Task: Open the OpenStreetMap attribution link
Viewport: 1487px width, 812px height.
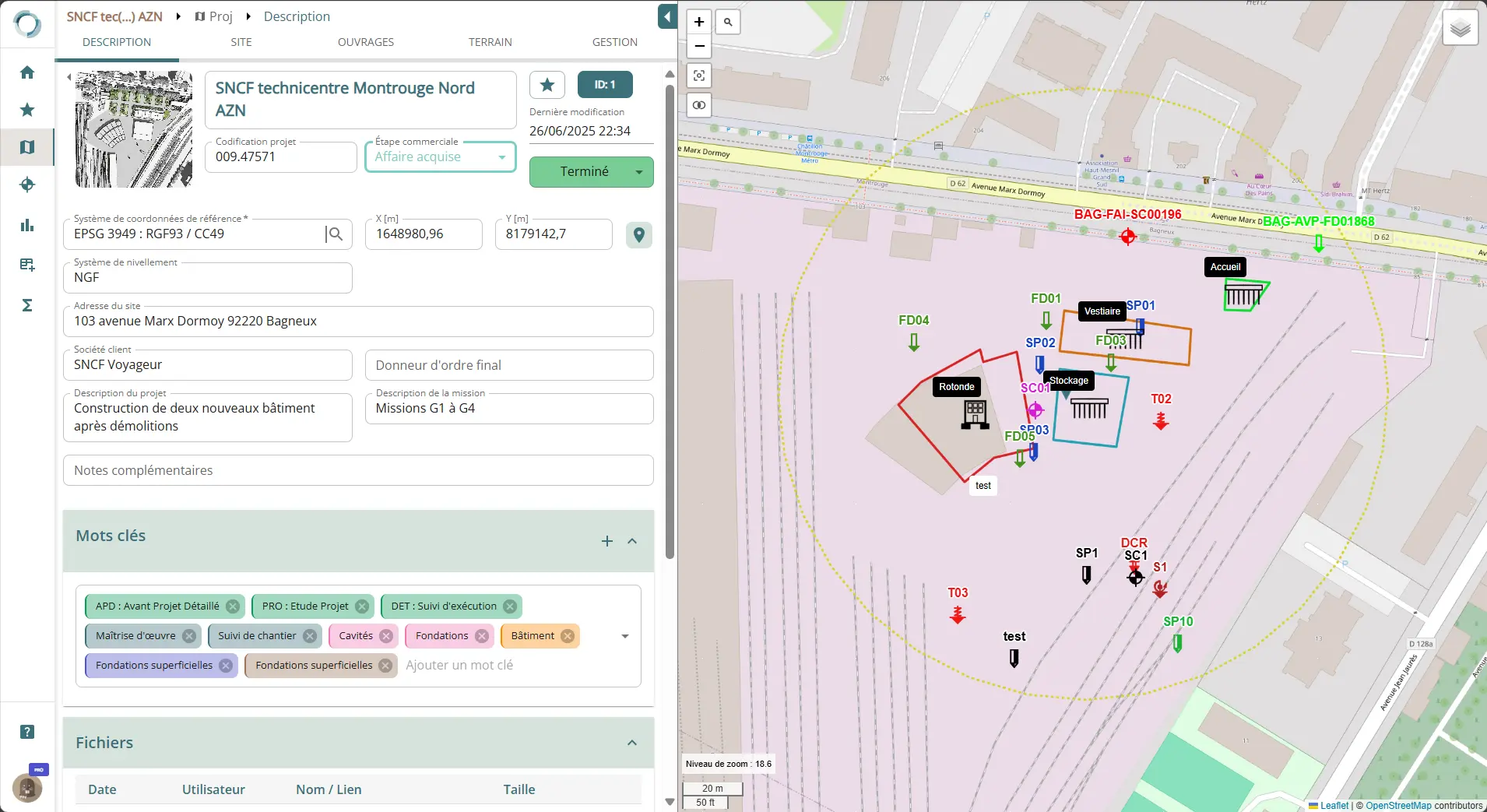Action: click(x=1397, y=806)
